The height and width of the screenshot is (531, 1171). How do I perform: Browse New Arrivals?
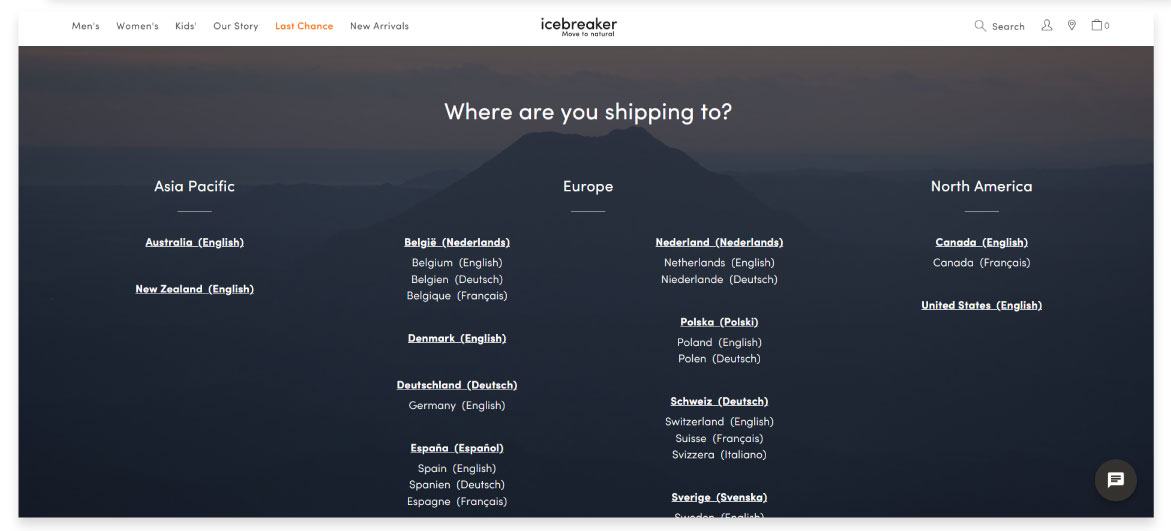tap(379, 26)
